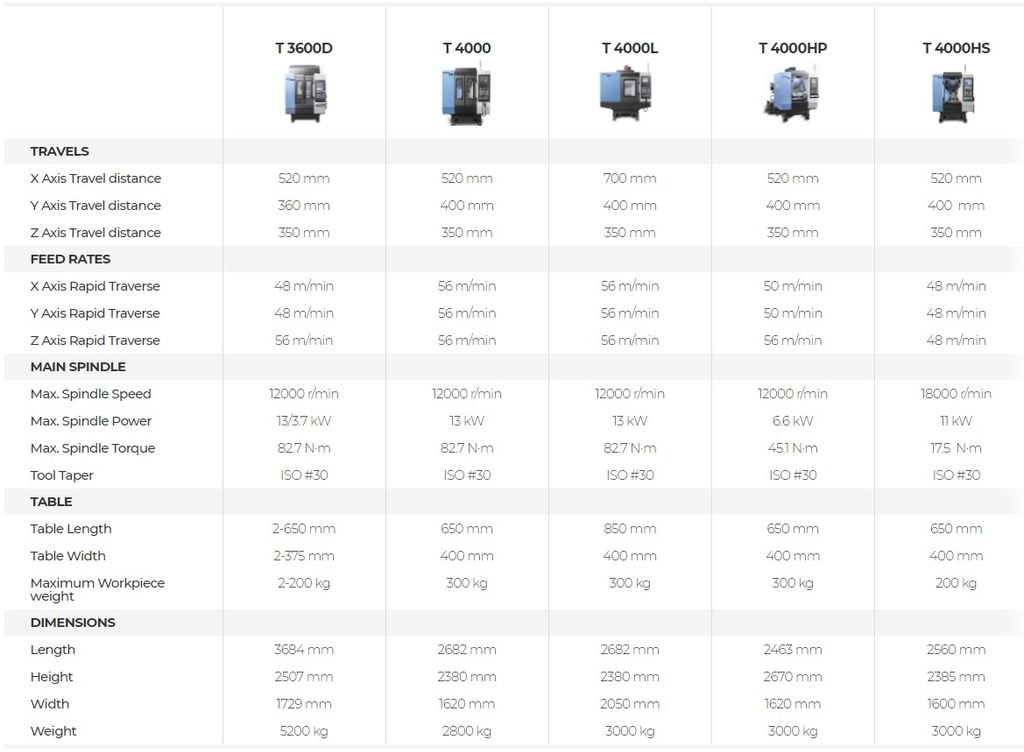Click the 5200 kg weight value

(304, 731)
